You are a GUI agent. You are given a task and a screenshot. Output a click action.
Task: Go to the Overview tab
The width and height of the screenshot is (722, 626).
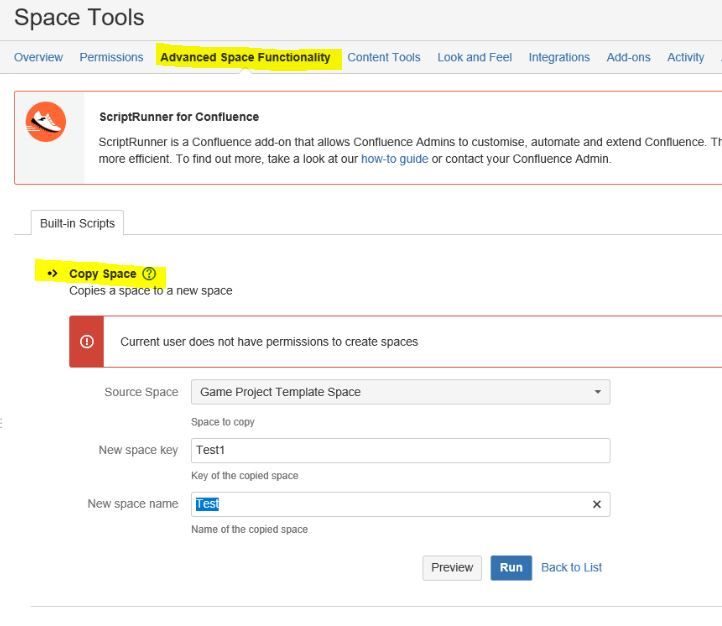pos(38,57)
